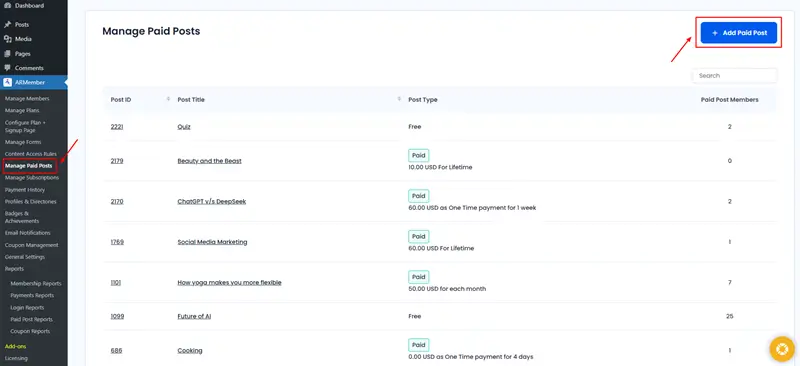This screenshot has height=366, width=800.
Task: Click the Post Type column header
Action: coord(423,100)
